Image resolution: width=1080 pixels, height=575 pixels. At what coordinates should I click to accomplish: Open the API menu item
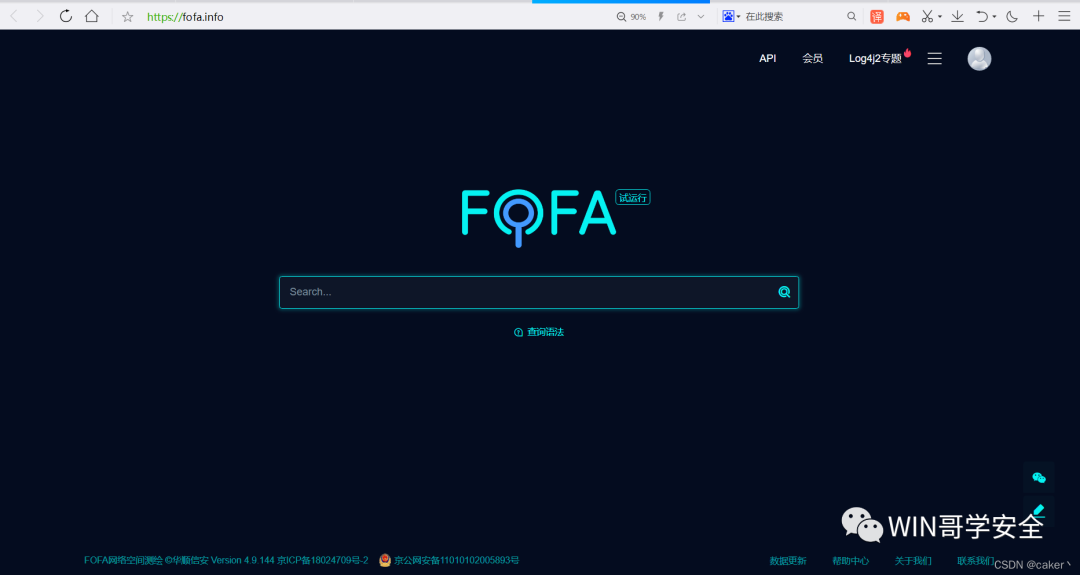tap(767, 59)
